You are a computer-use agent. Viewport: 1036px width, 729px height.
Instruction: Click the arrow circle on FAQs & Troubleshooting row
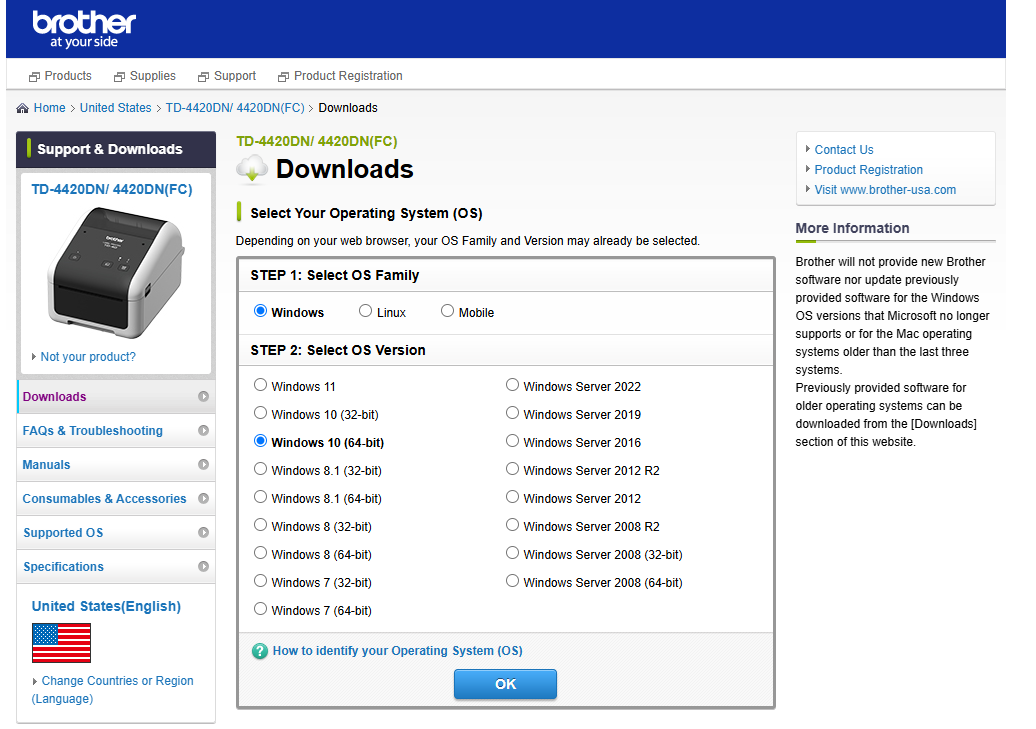[x=204, y=430]
